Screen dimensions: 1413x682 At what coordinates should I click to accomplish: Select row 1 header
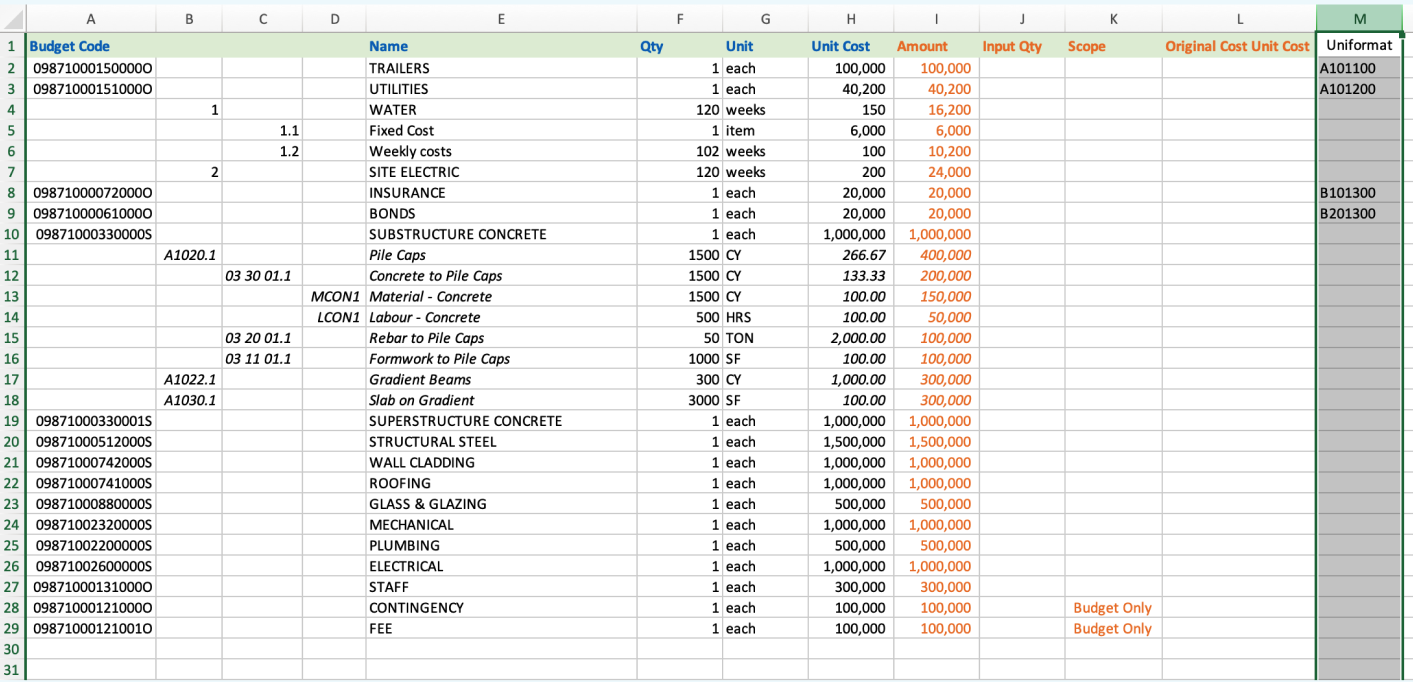click(x=12, y=46)
